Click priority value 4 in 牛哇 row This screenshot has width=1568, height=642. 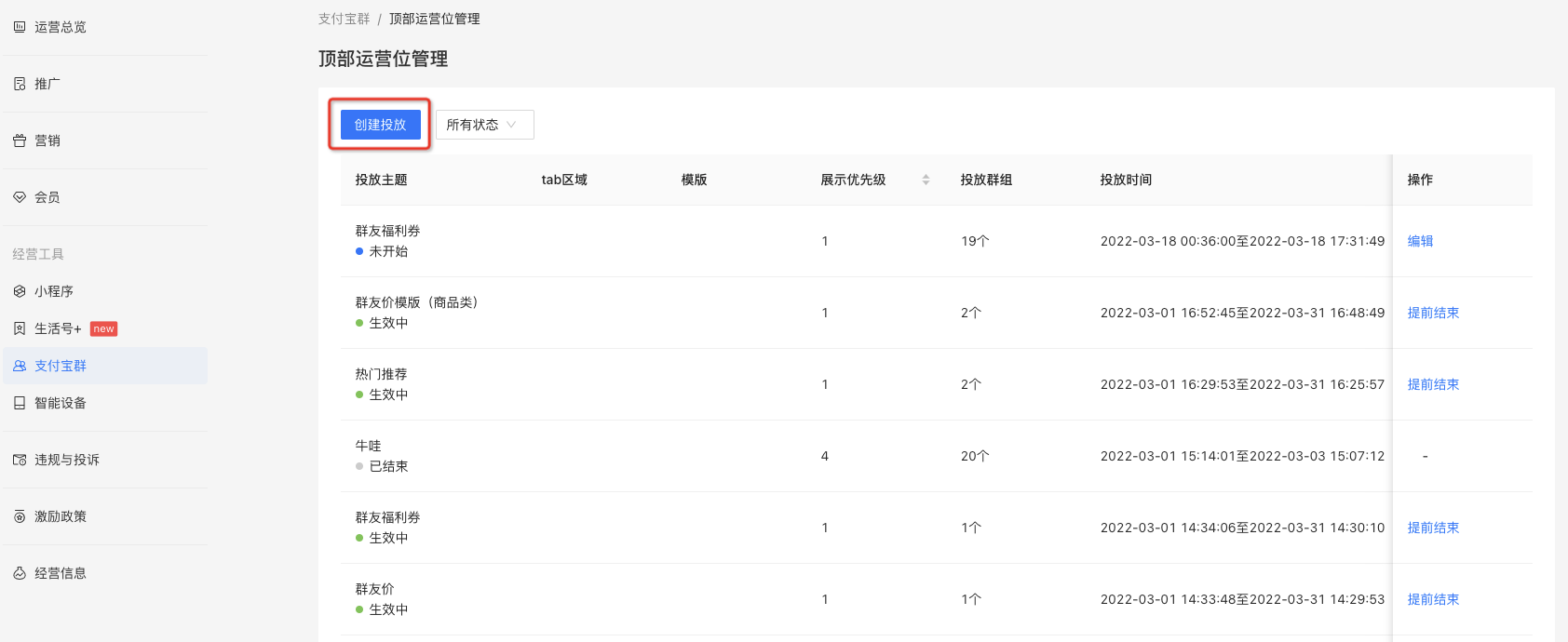point(825,456)
